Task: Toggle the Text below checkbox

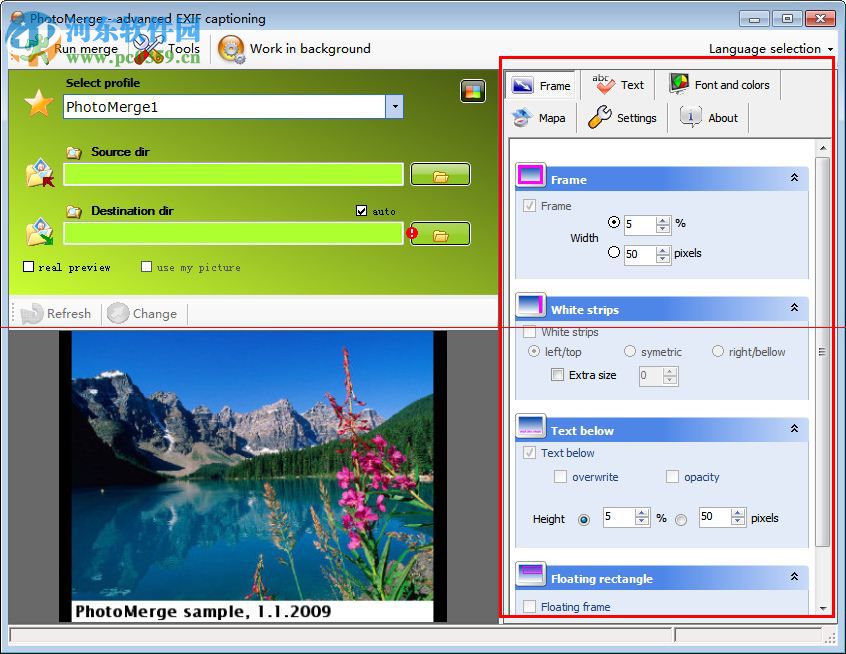Action: [x=529, y=452]
